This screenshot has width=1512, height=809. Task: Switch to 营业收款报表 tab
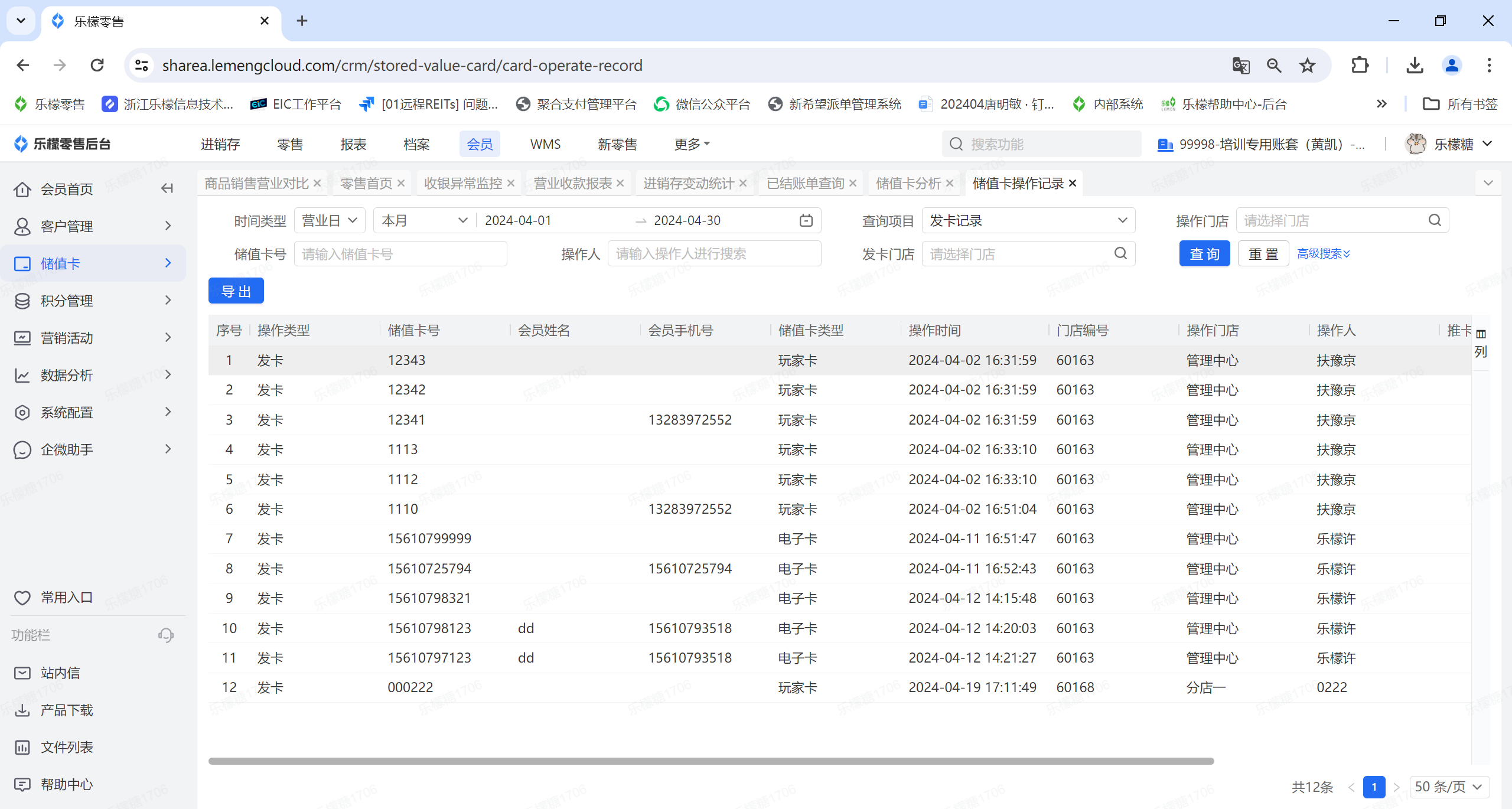(572, 183)
